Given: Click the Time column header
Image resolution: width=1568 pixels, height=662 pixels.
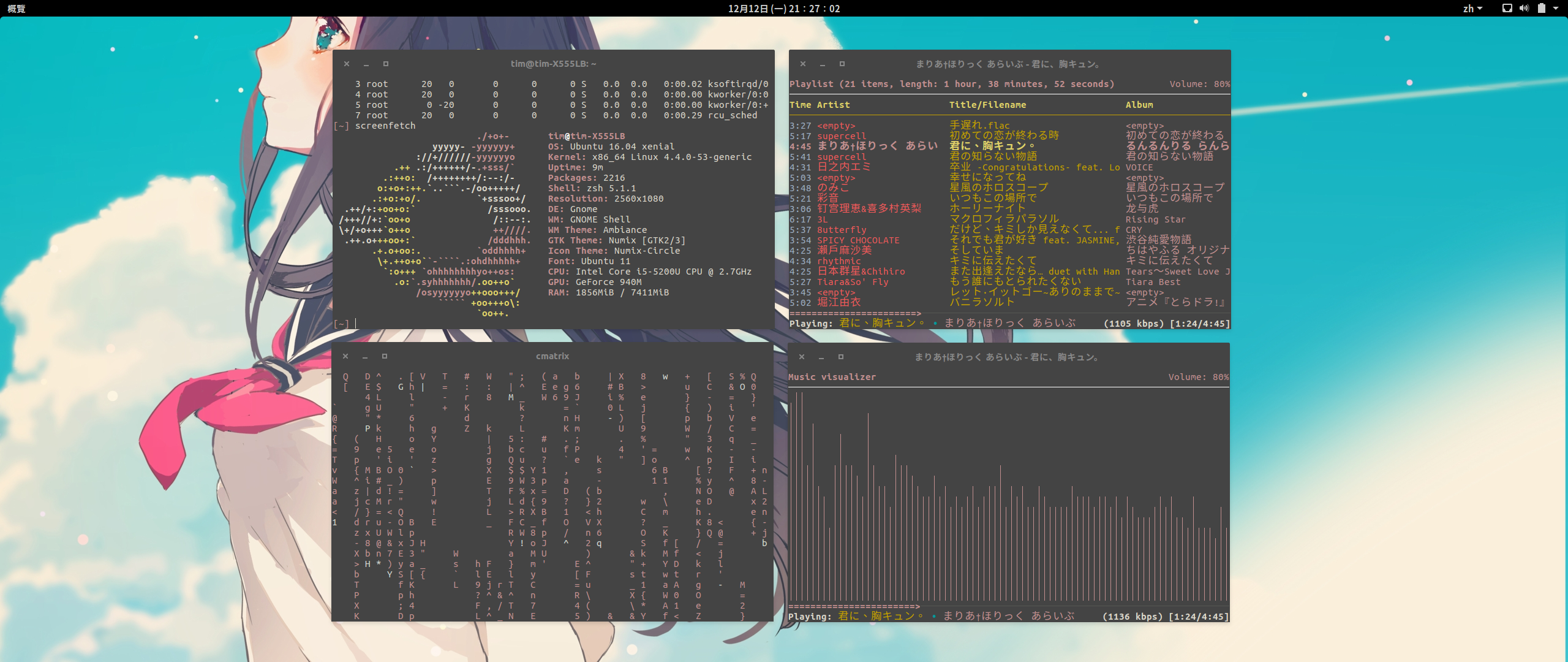Looking at the screenshot, I should click(800, 105).
